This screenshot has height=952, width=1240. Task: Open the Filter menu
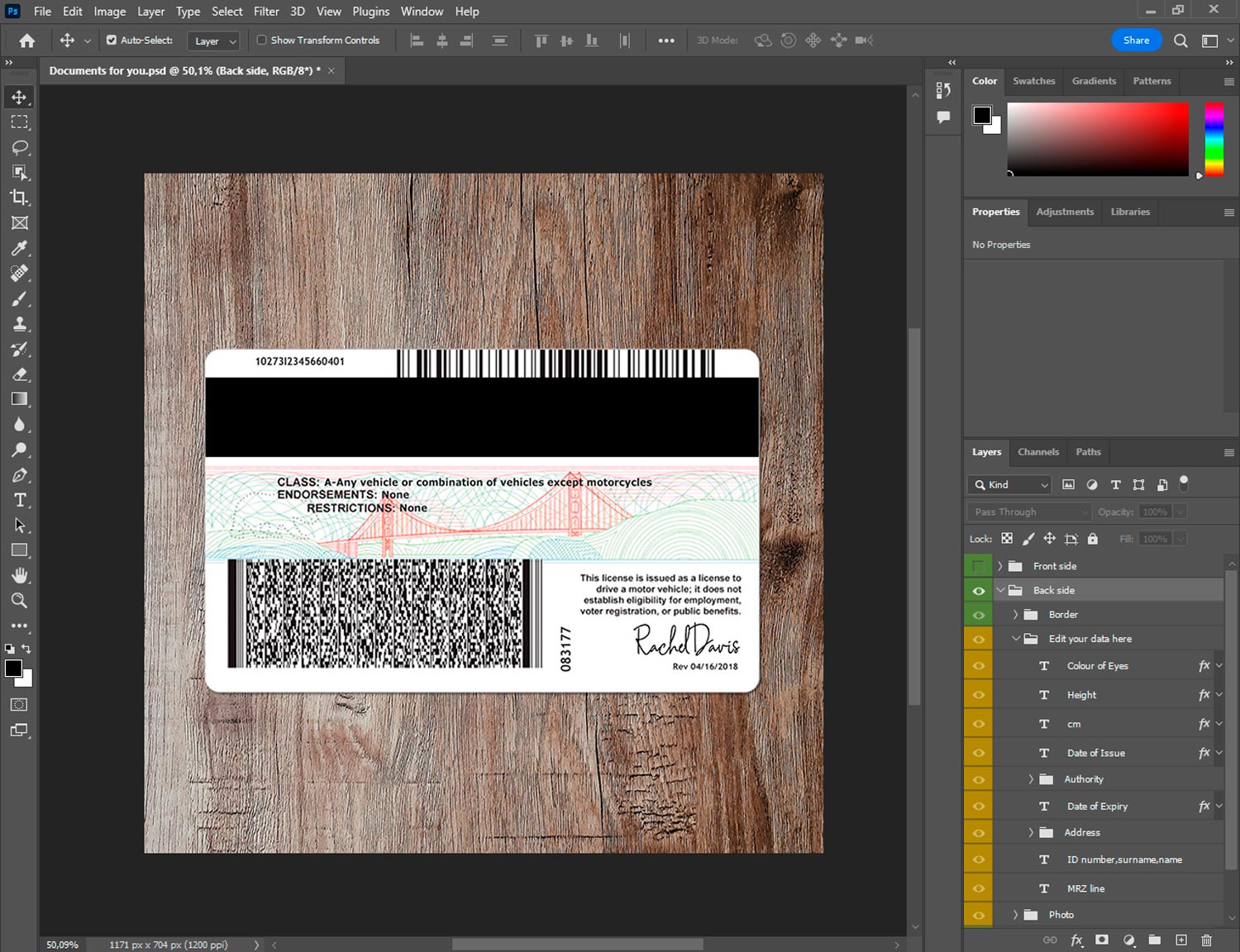click(266, 12)
